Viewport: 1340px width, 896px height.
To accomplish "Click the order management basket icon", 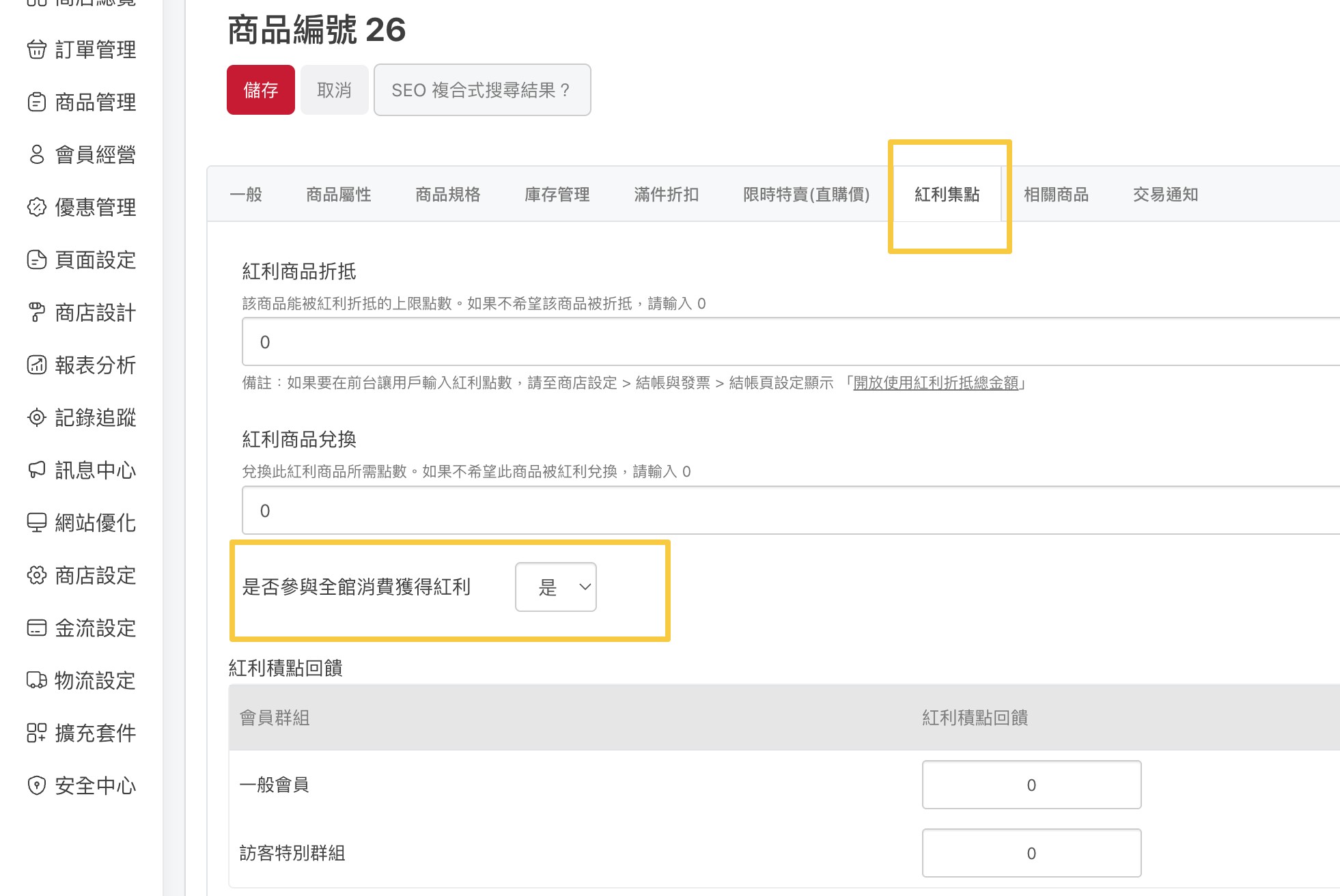I will (37, 50).
